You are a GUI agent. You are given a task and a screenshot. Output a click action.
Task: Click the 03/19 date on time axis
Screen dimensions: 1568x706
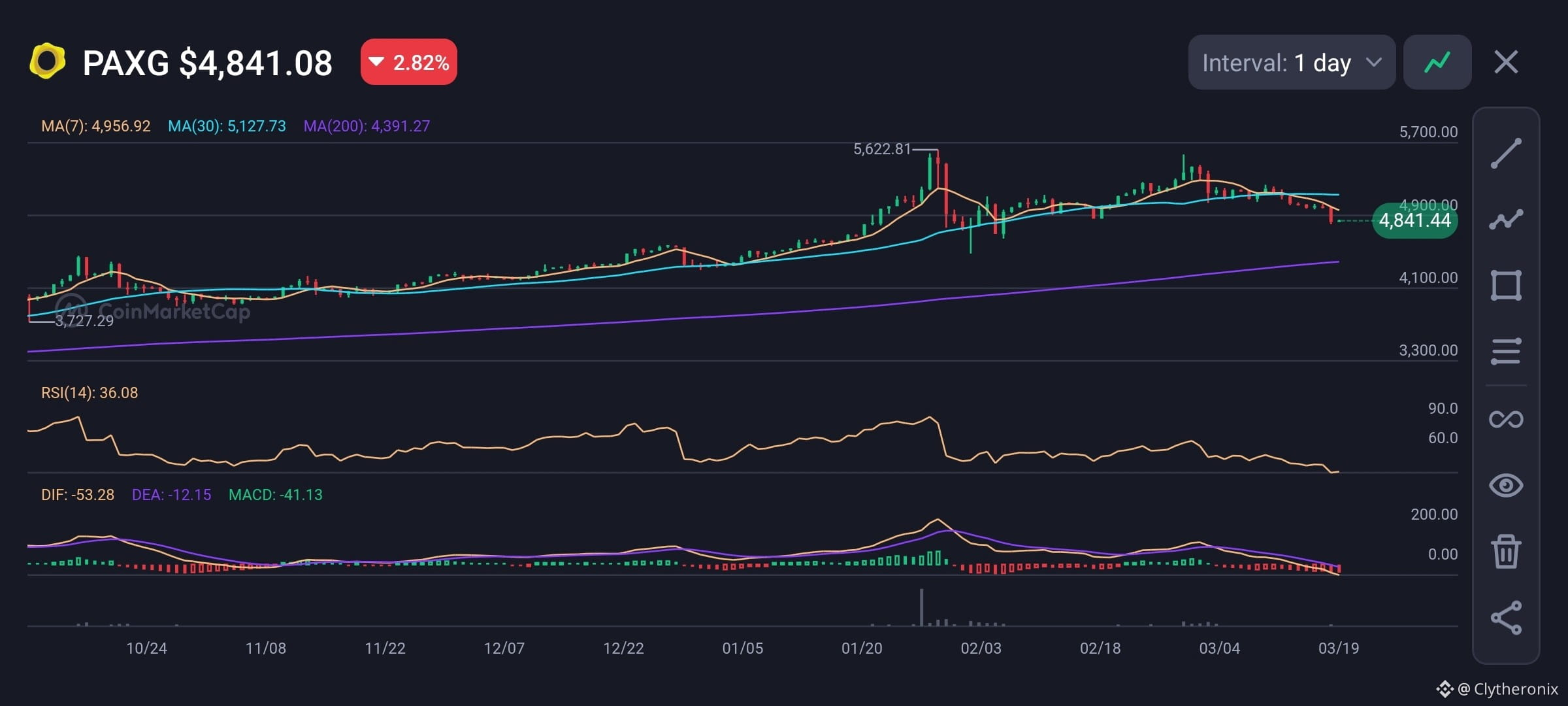[x=1339, y=648]
